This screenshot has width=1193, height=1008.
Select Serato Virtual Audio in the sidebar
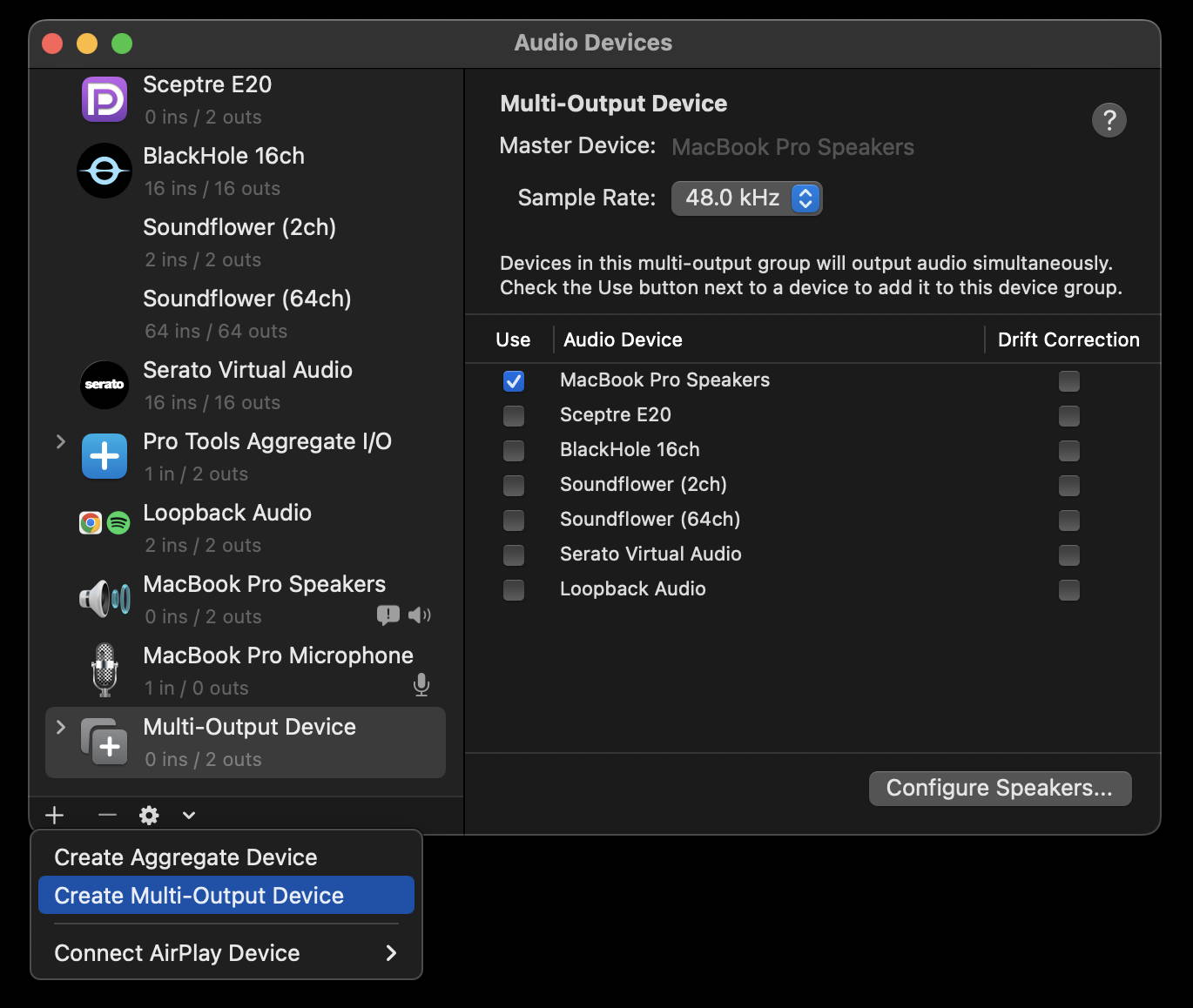tap(246, 385)
